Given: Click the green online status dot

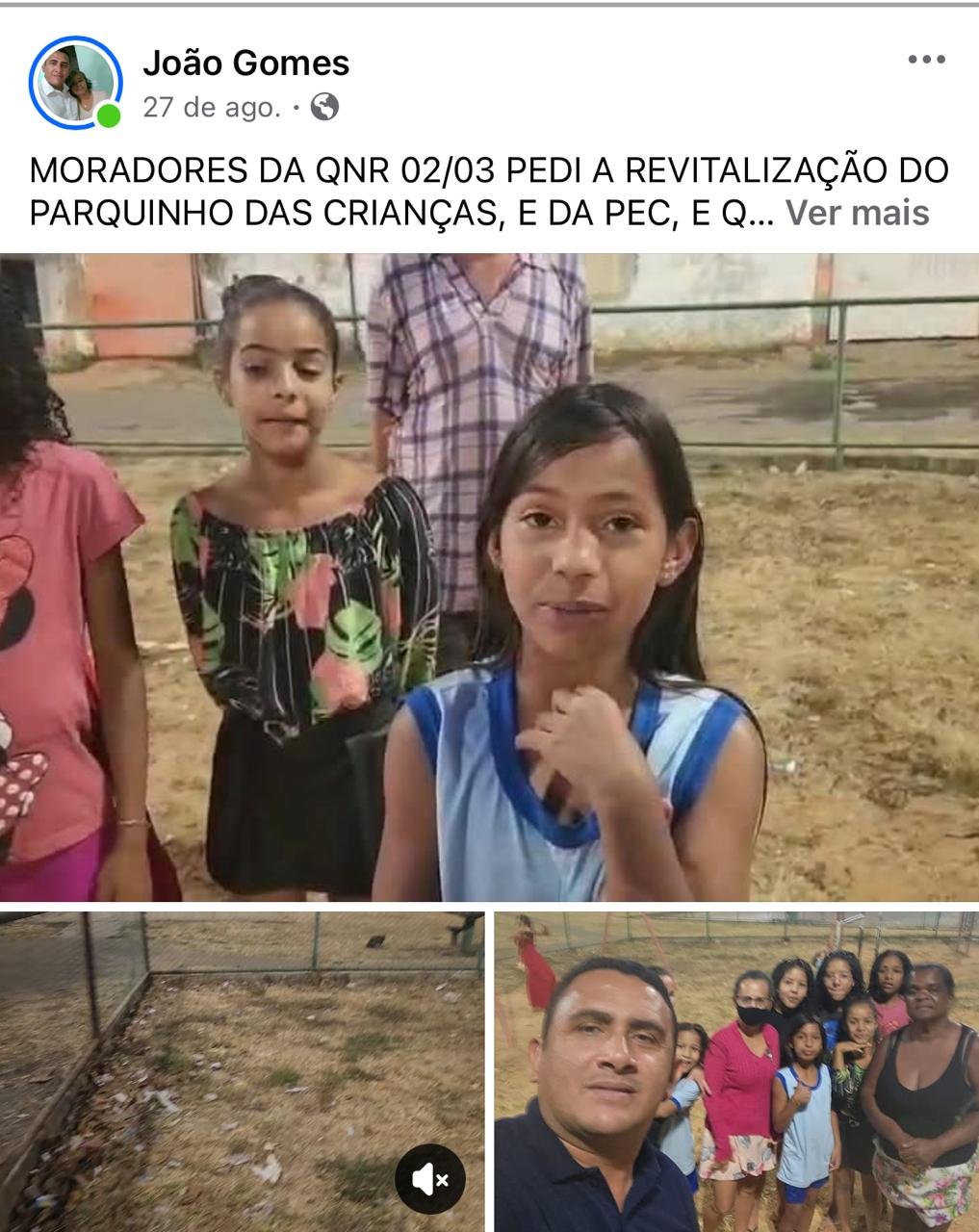Looking at the screenshot, I should [110, 116].
